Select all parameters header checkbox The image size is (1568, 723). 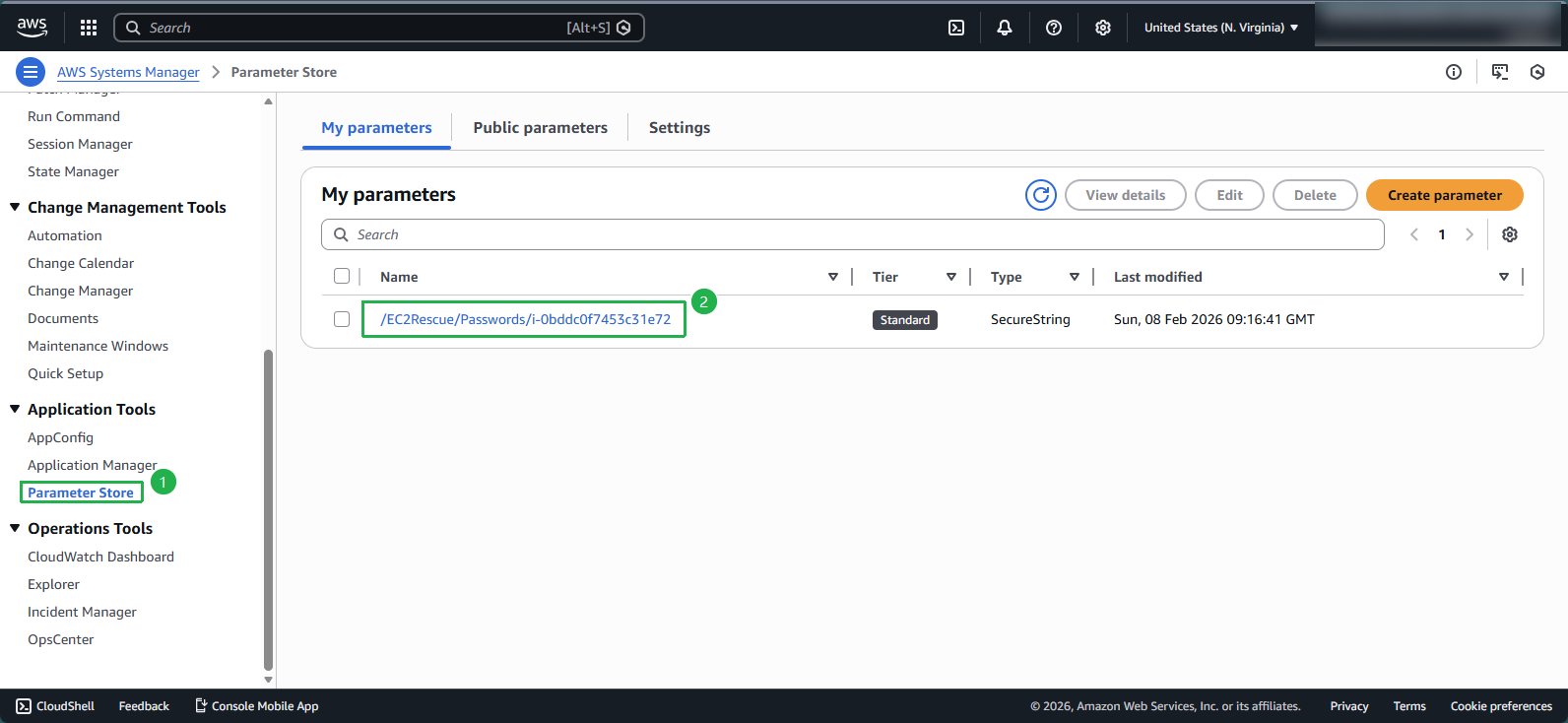(342, 276)
